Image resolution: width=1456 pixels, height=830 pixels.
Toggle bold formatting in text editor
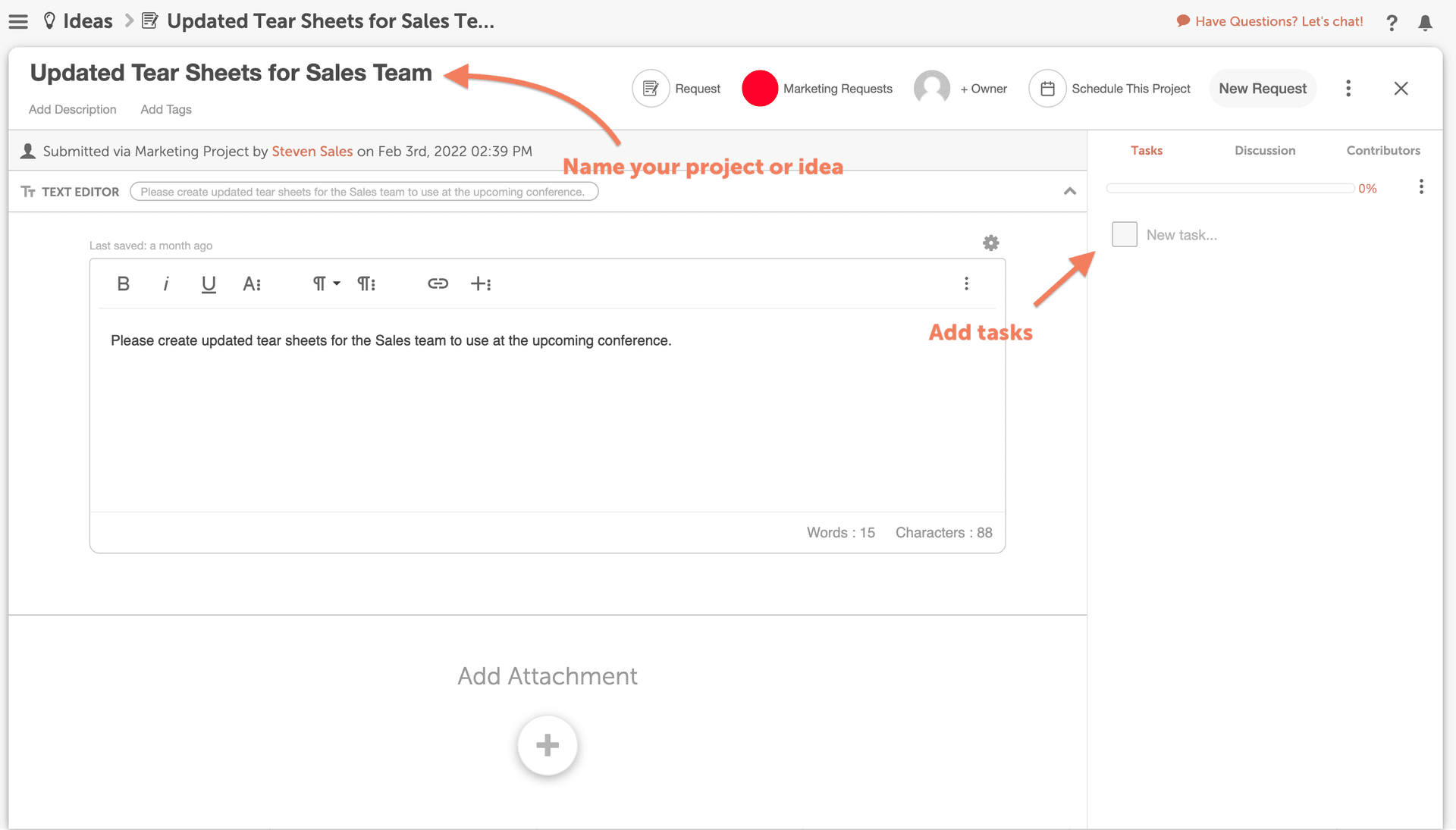[123, 283]
